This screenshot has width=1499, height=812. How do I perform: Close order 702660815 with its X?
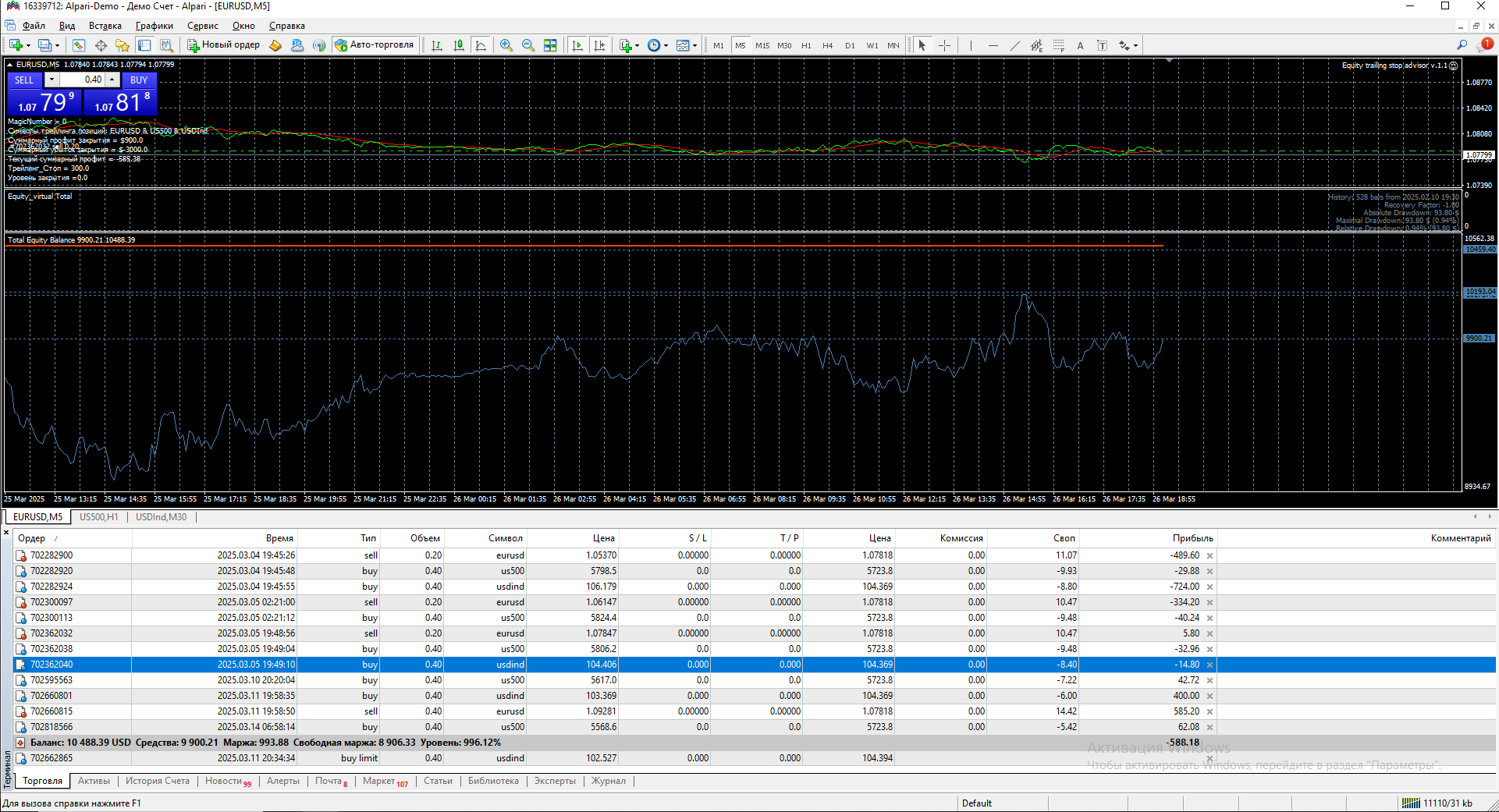[x=1210, y=711]
